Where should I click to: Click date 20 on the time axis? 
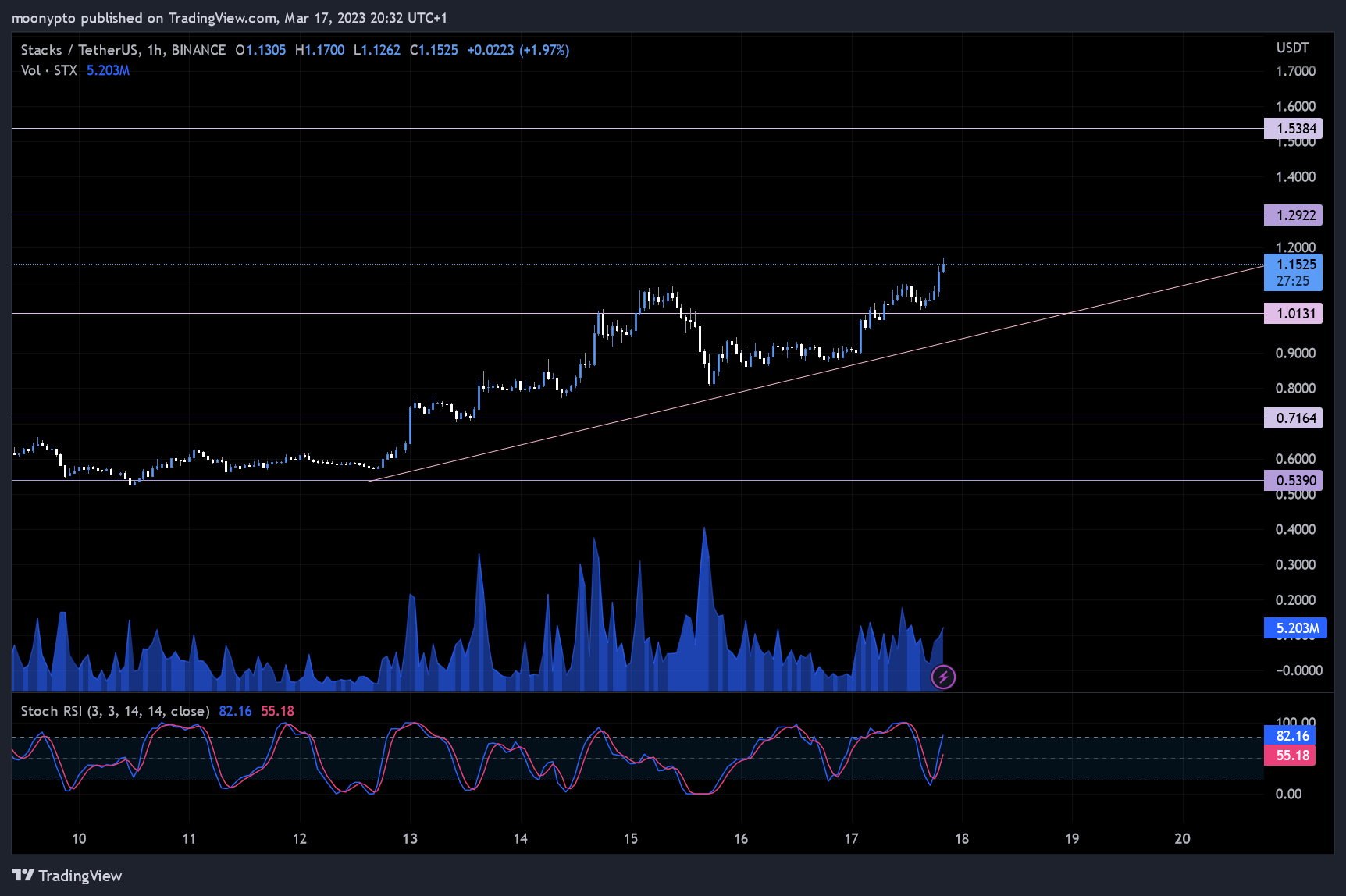(1183, 839)
